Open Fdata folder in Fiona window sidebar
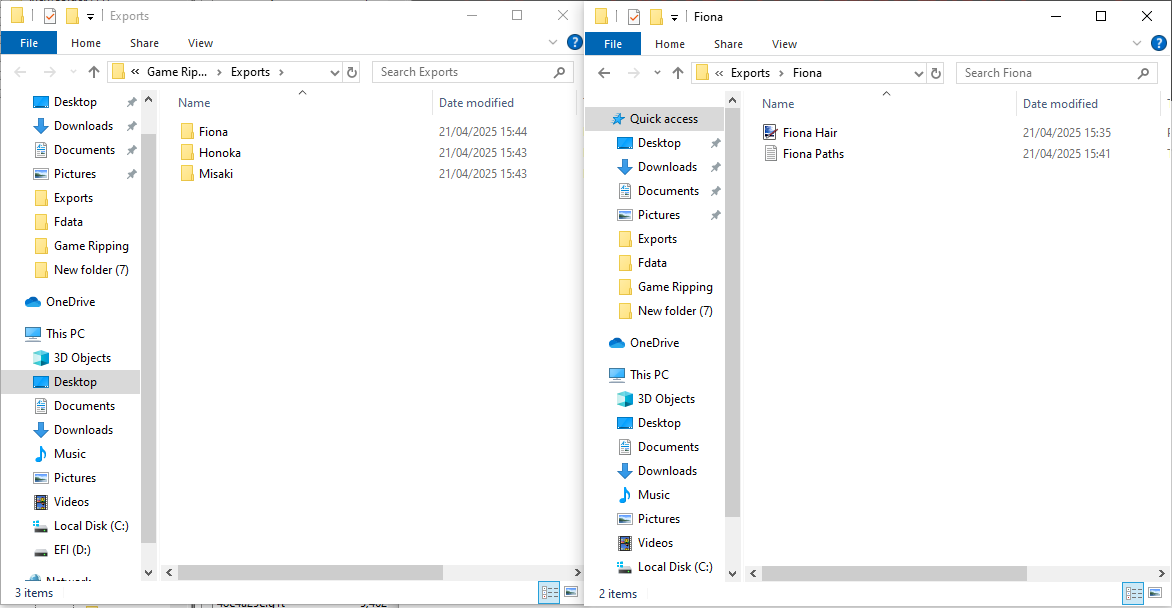The height and width of the screenshot is (608, 1172). click(x=642, y=263)
